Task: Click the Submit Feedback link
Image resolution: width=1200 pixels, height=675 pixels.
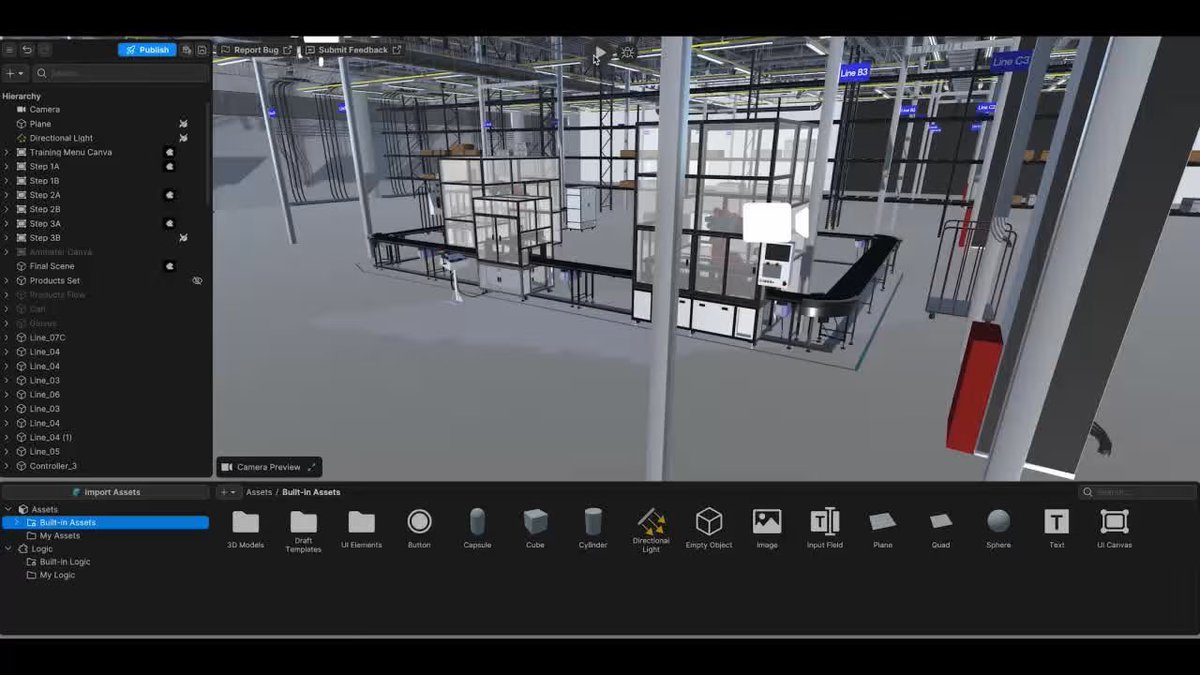Action: 349,49
